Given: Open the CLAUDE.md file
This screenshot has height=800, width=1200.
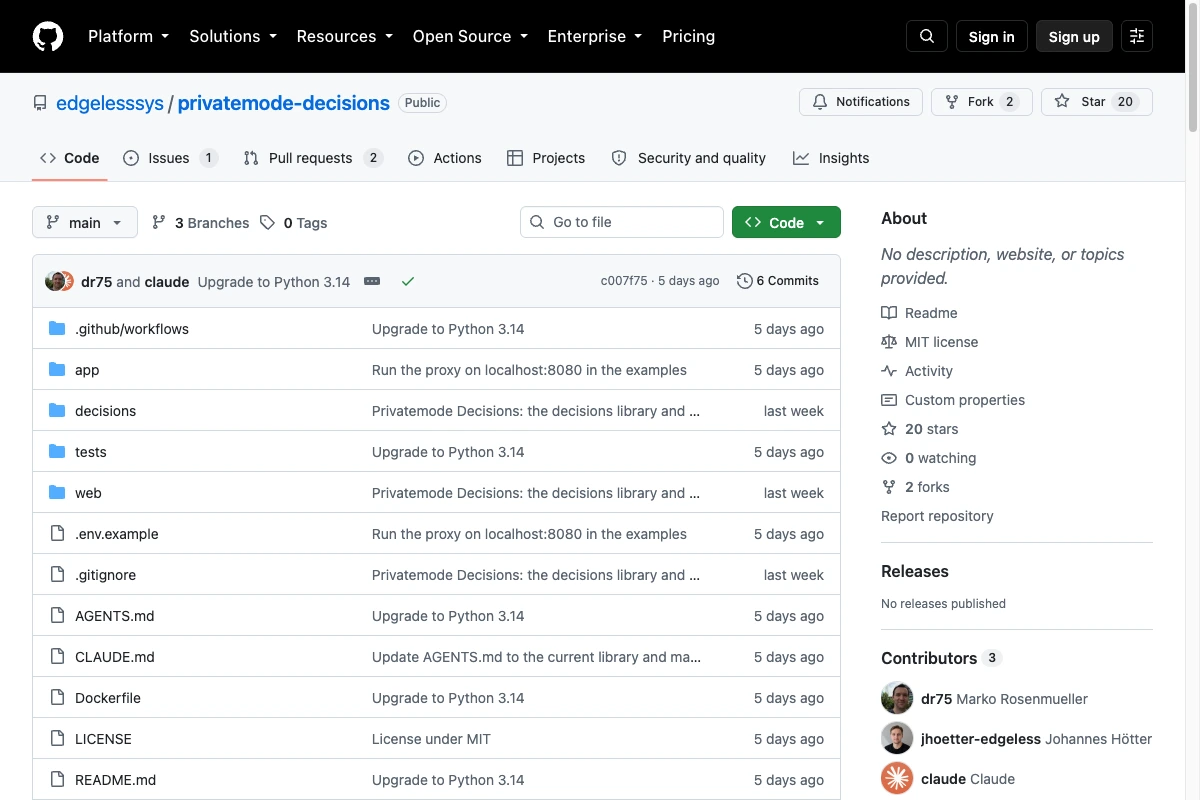Looking at the screenshot, I should 115,657.
